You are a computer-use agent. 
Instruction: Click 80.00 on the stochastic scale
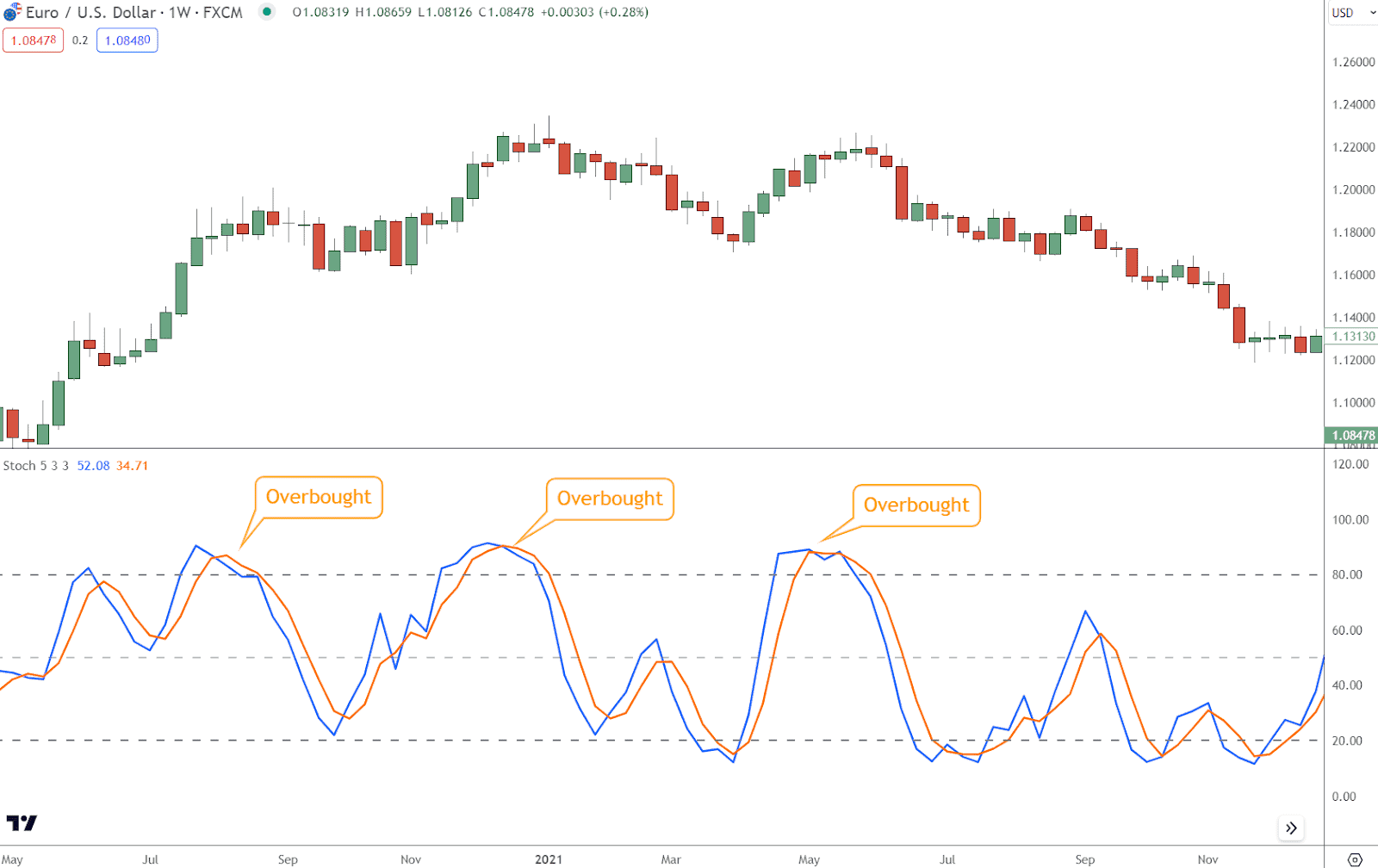(1347, 574)
